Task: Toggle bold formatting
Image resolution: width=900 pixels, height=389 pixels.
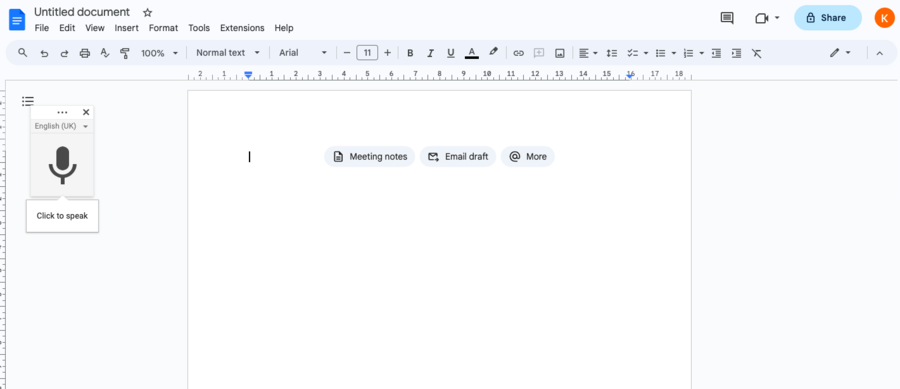Action: pos(410,53)
